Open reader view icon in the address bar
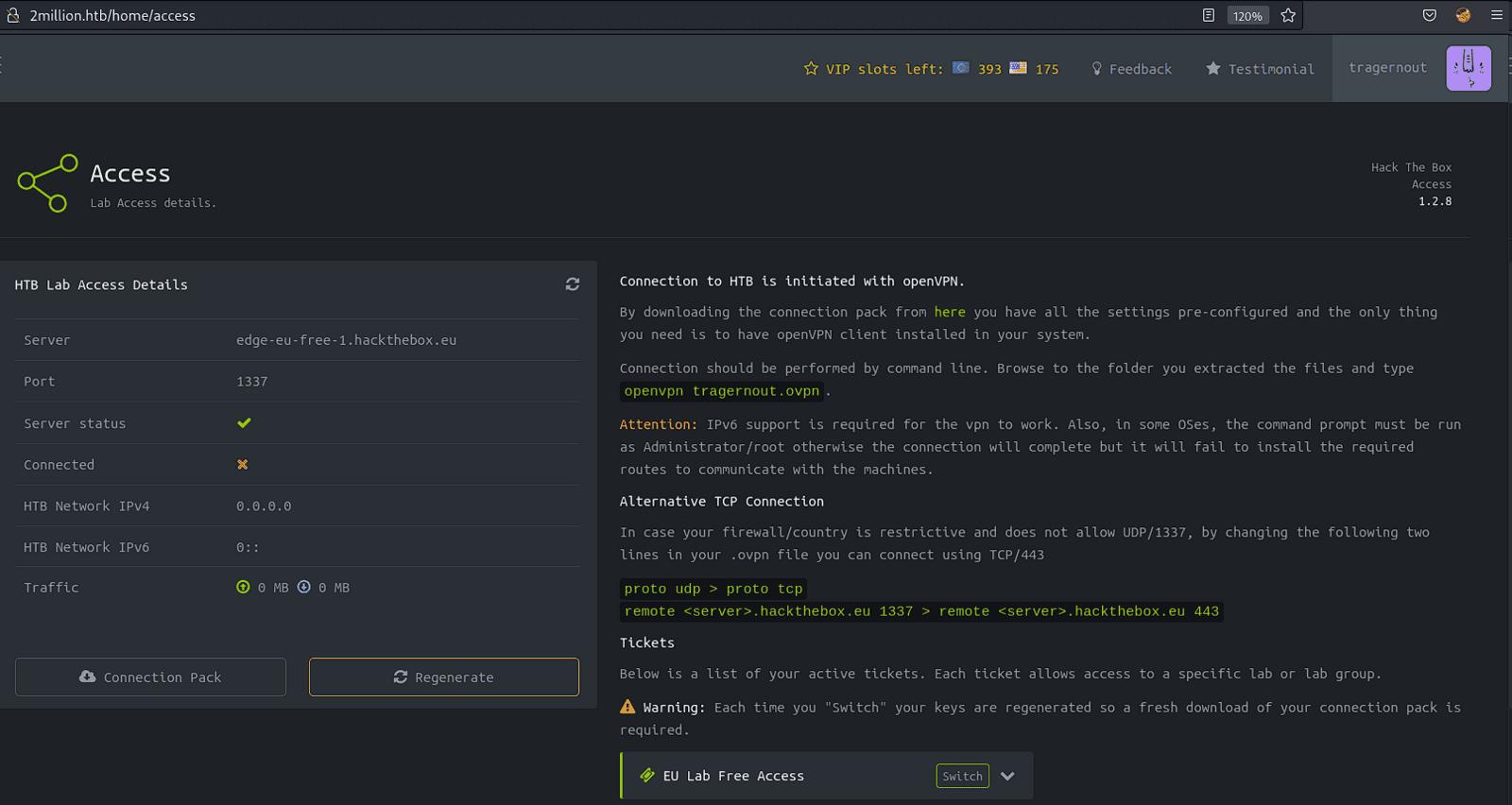The width and height of the screenshot is (1512, 805). 1208,15
